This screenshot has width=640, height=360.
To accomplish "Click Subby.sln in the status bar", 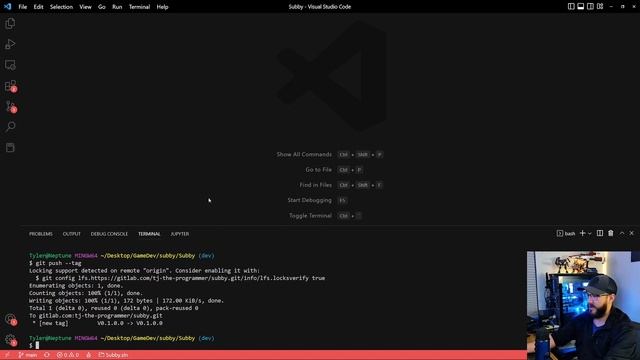I will coord(113,355).
